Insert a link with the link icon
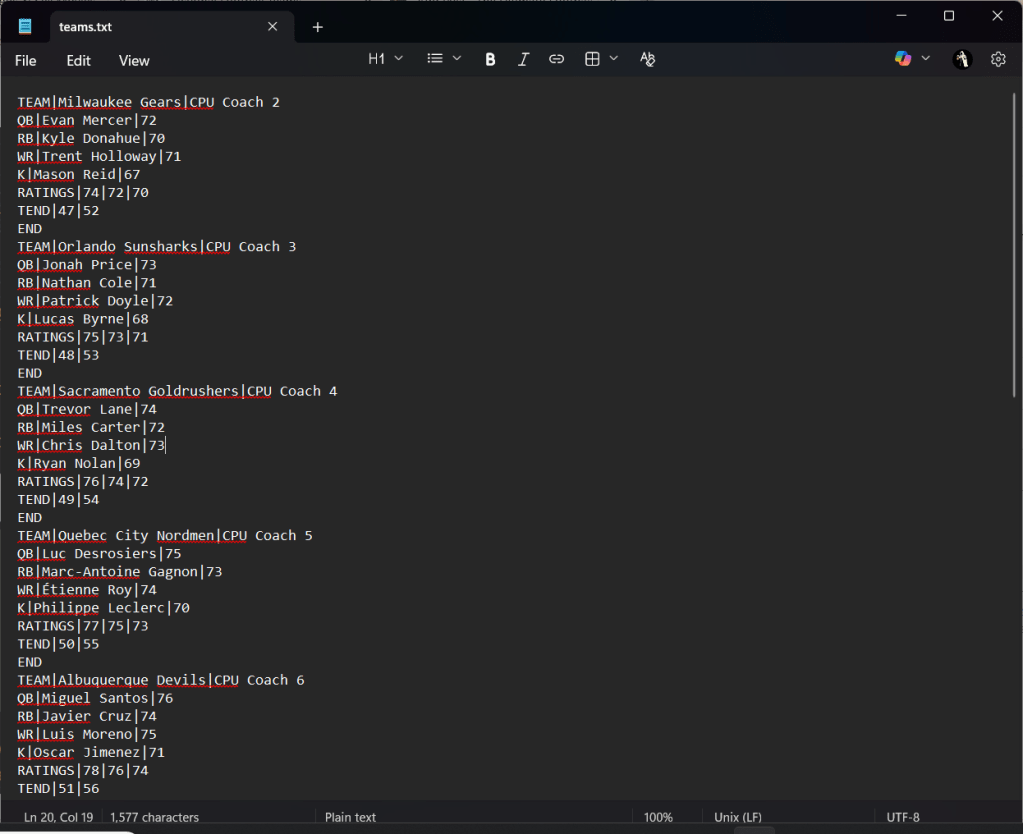Viewport: 1023px width, 834px height. click(x=557, y=60)
